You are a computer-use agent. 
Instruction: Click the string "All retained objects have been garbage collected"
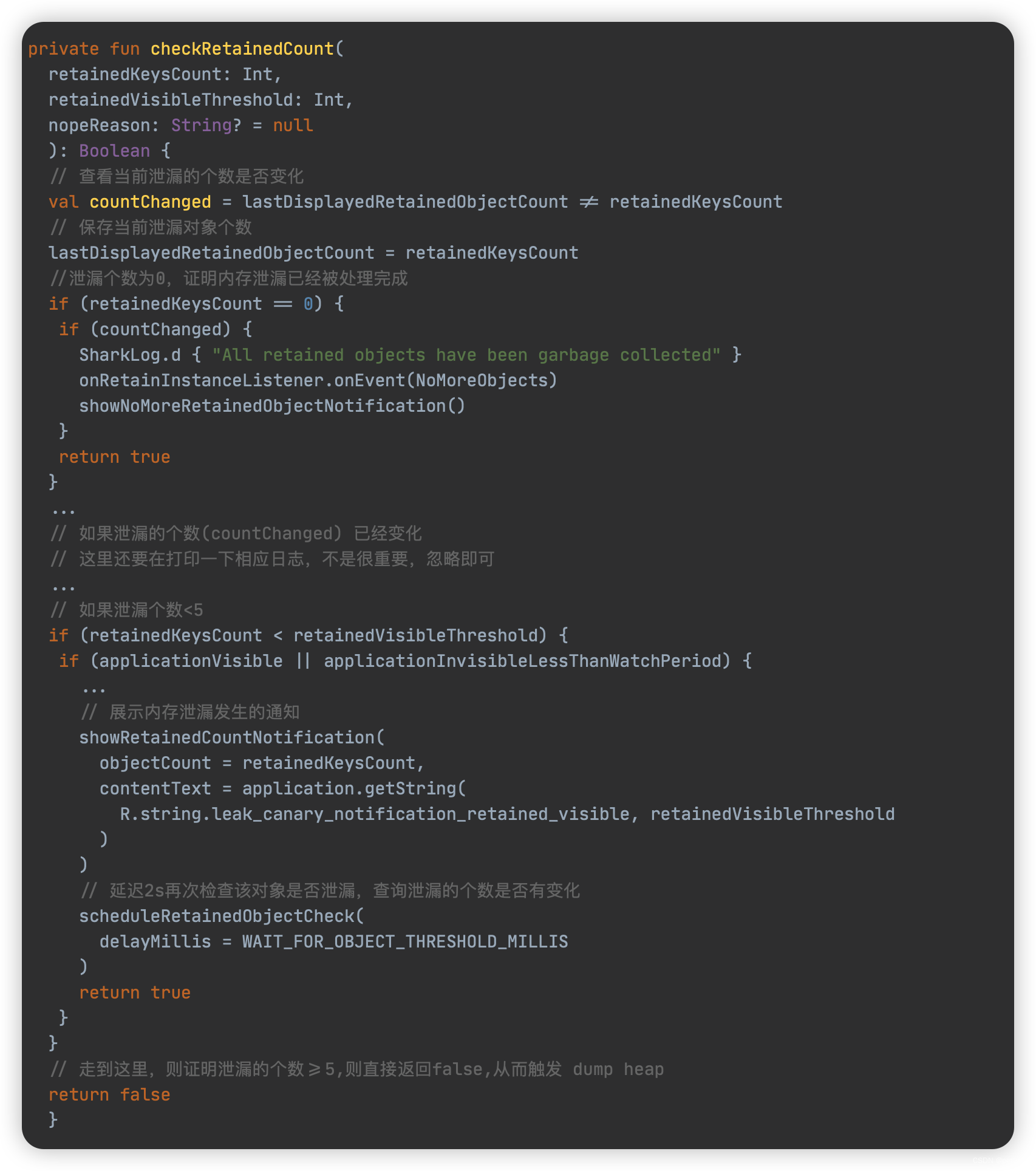pyautogui.click(x=466, y=355)
